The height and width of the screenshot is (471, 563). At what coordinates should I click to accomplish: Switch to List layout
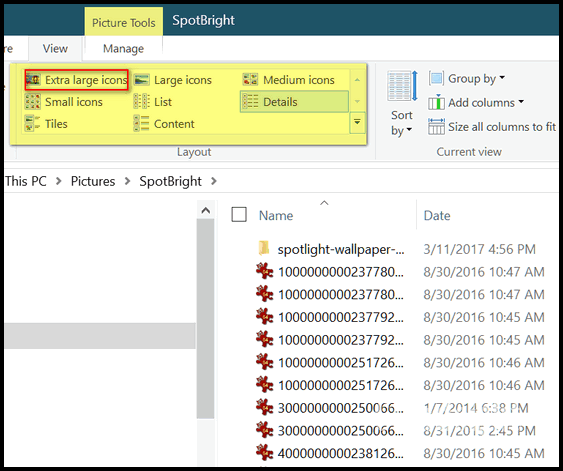click(153, 102)
